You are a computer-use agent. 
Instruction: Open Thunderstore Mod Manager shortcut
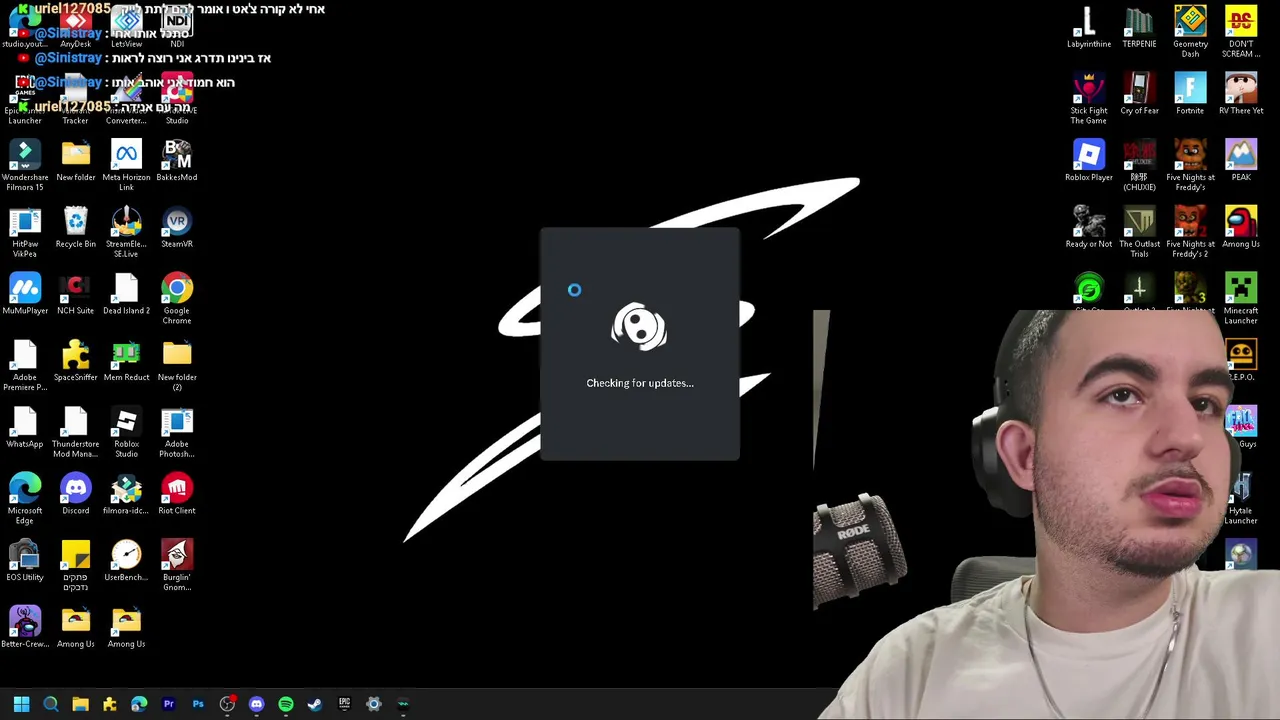click(x=76, y=432)
